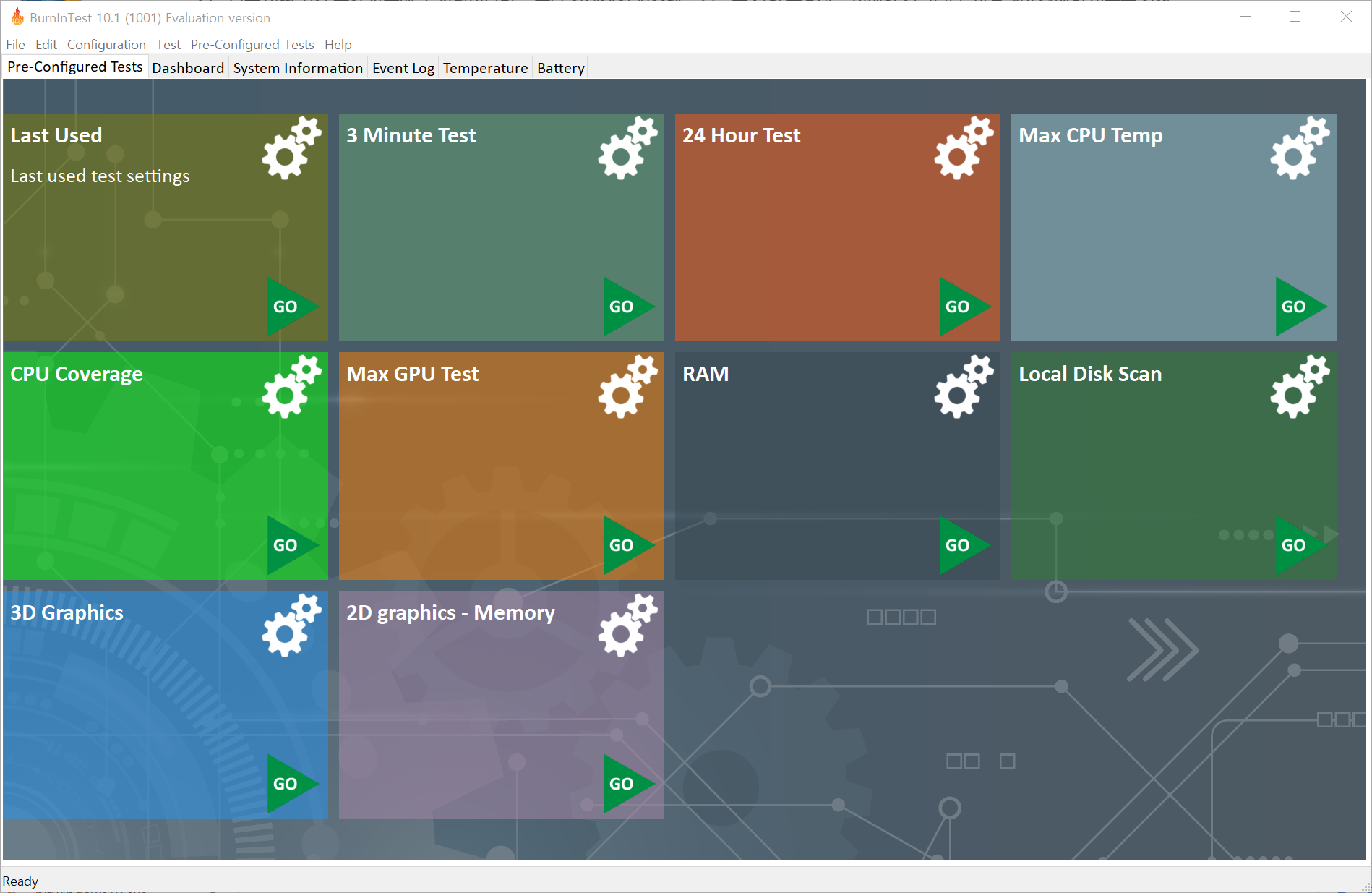Open settings gear for 3 Minute Test
The width and height of the screenshot is (1372, 893).
pos(627,148)
